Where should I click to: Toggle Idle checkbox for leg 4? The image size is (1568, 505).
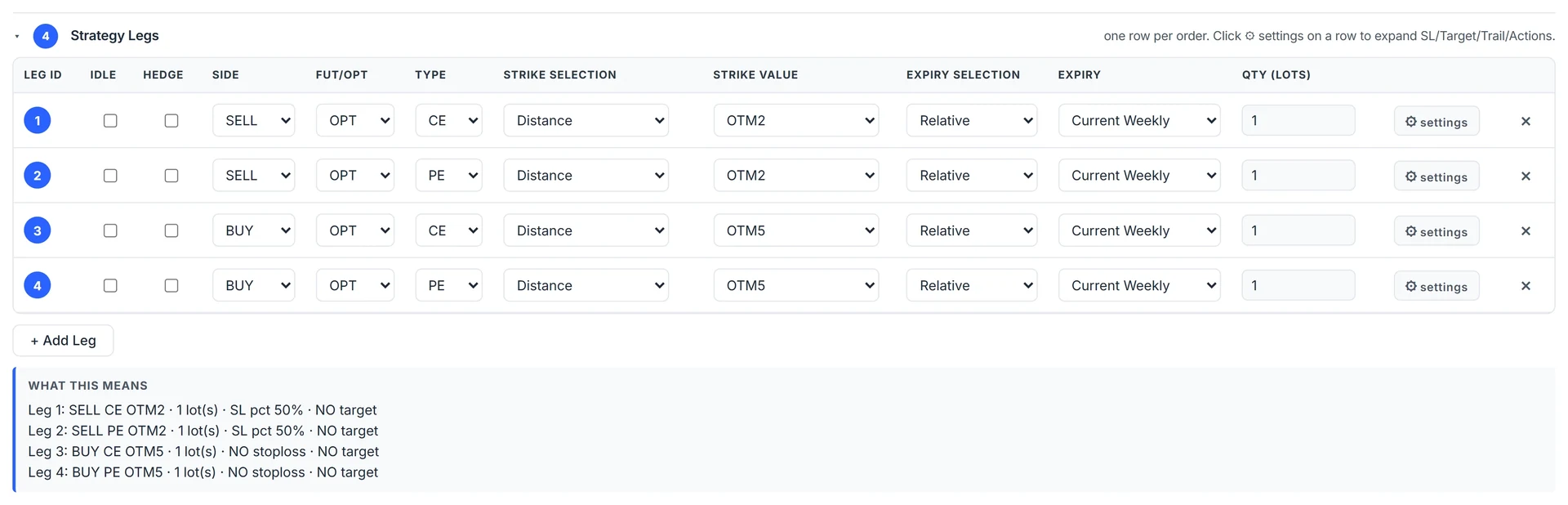[110, 285]
